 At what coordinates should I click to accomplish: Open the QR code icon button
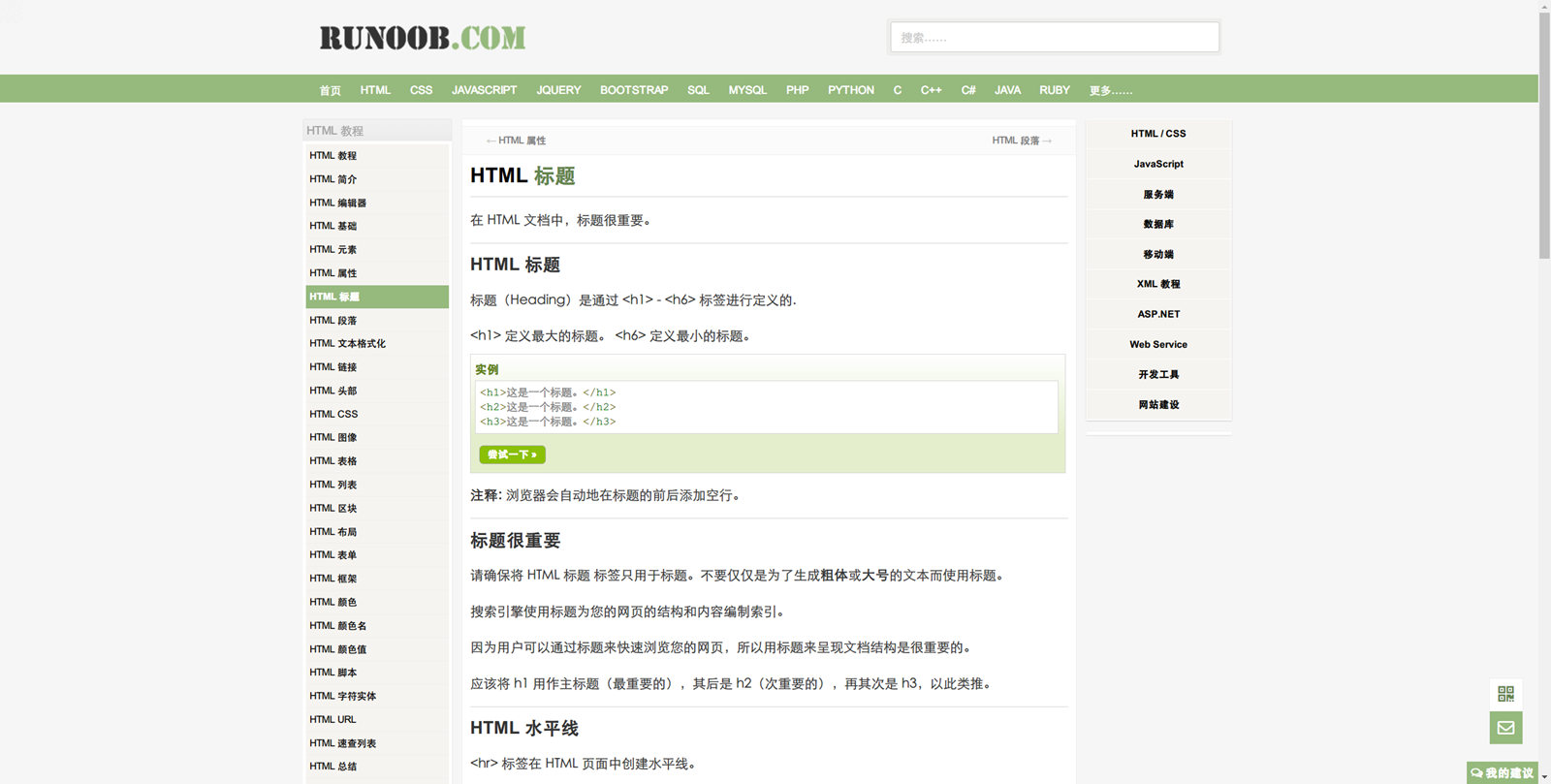tap(1505, 694)
